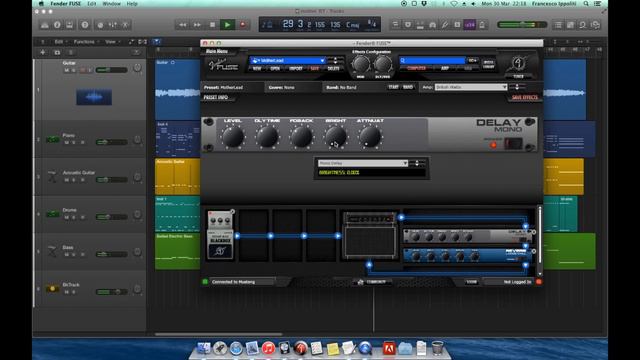Open the Preset Info tab
This screenshot has height=360, width=640.
click(216, 98)
